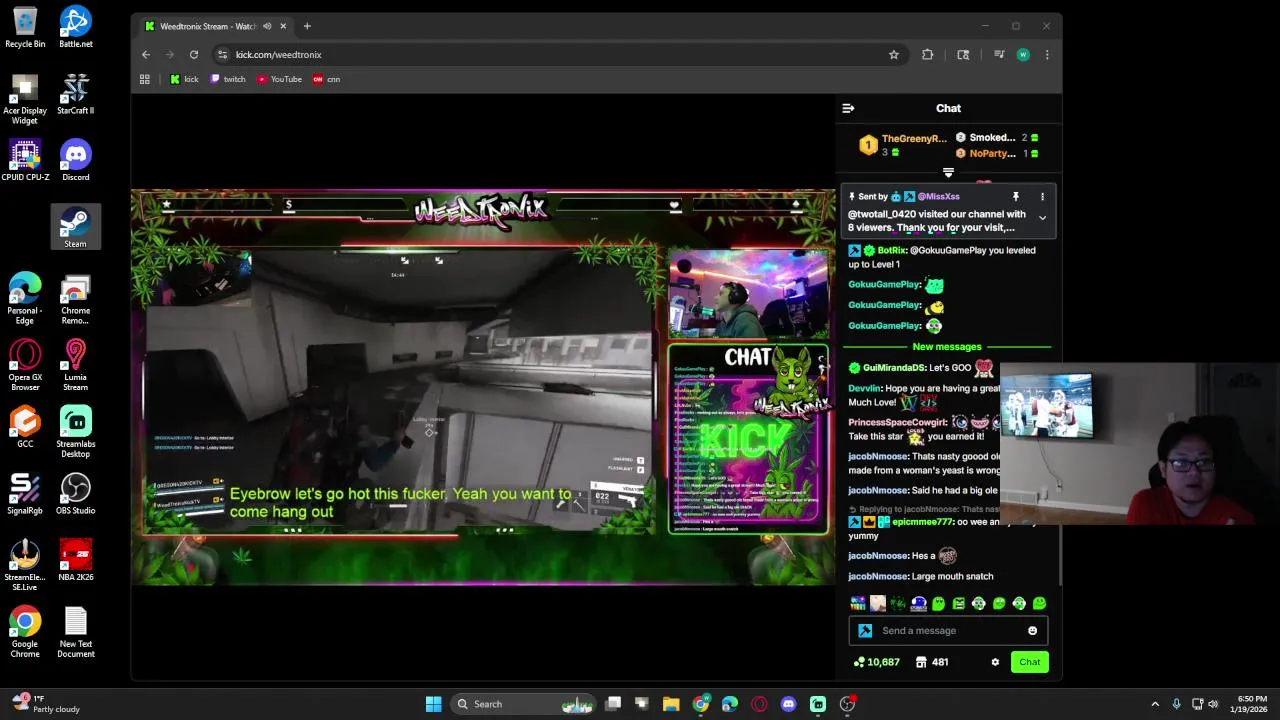Viewport: 1280px width, 720px height.
Task: Expand the chat leaderboard with down arrow
Action: pyautogui.click(x=948, y=172)
